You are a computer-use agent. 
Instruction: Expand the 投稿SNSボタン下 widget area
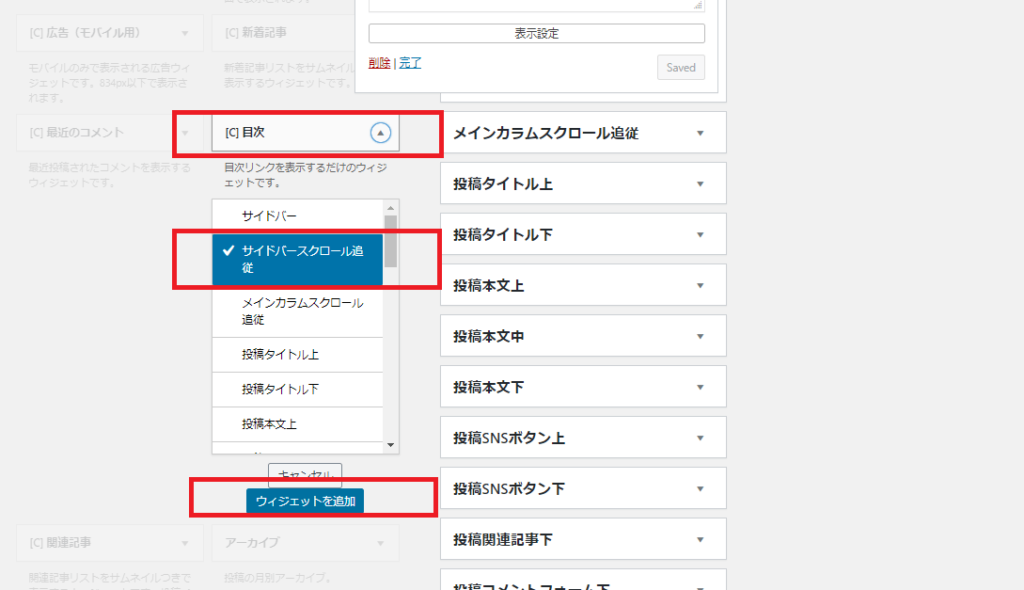pos(700,489)
